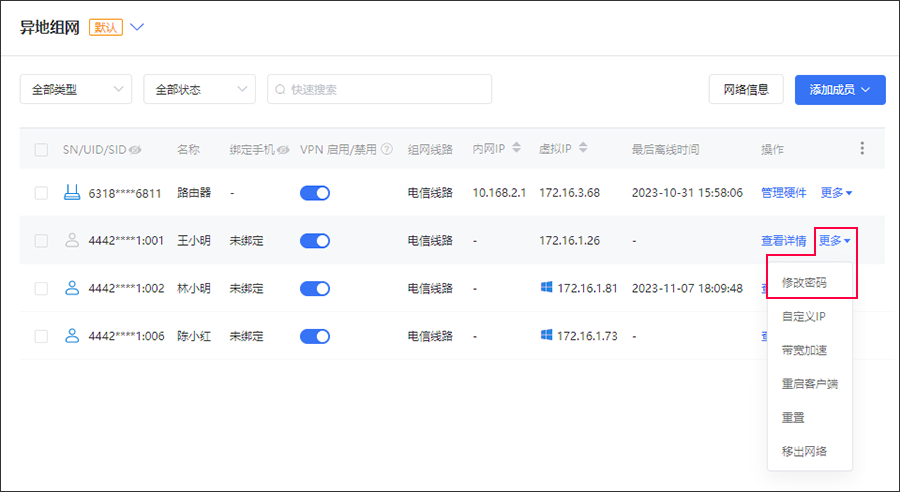Click the 网络信息 button
900x492 pixels.
tap(746, 90)
